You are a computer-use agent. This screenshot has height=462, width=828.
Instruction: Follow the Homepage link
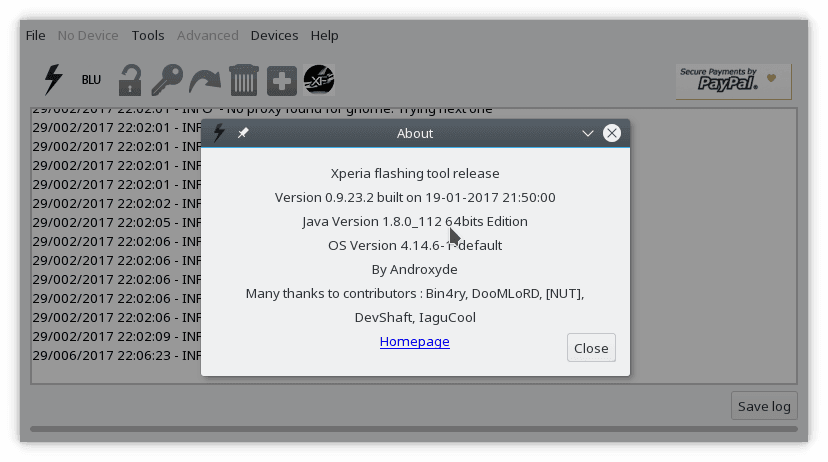[x=415, y=342]
